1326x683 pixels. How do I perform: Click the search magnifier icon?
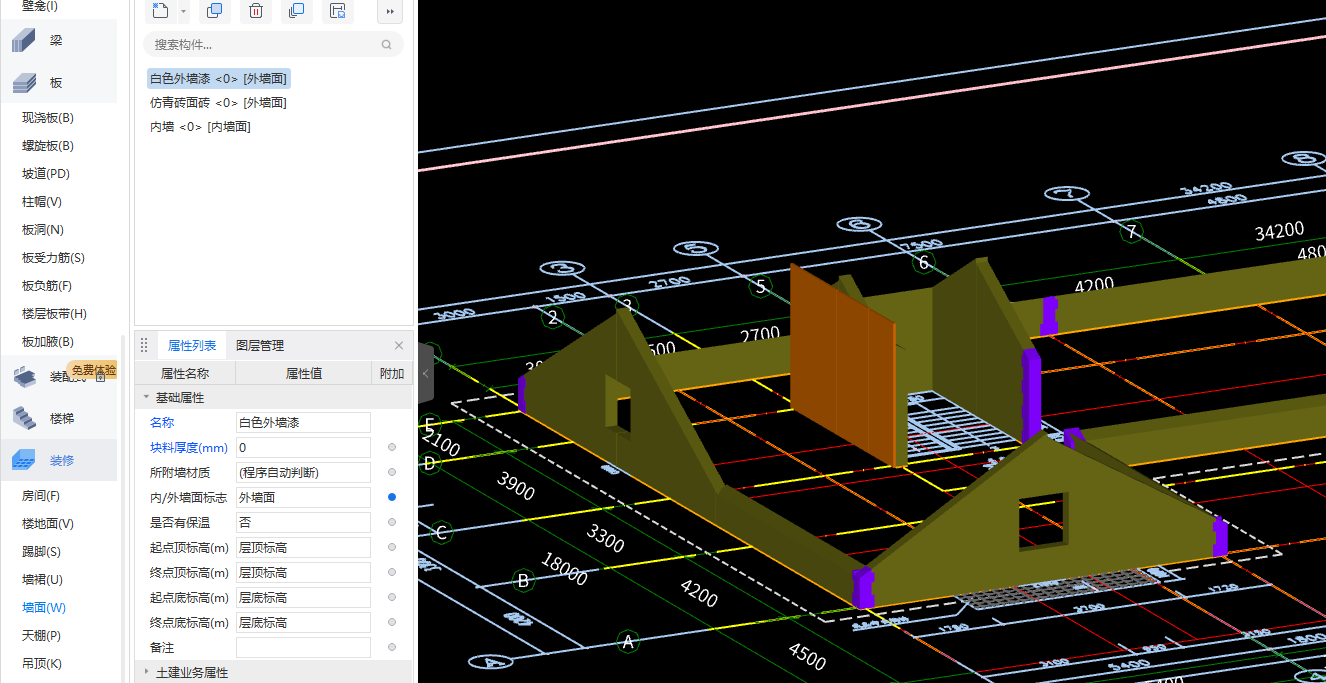coord(387,44)
